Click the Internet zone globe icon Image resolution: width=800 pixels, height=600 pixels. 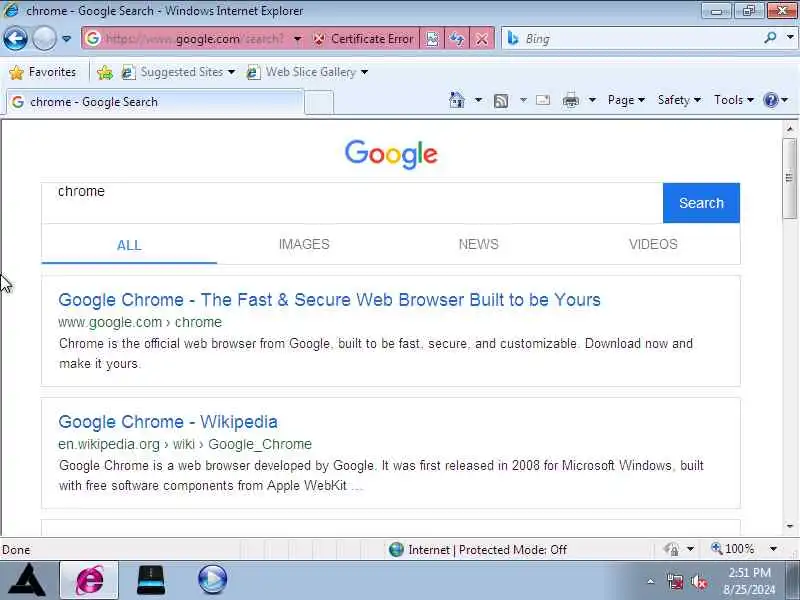[x=396, y=549]
